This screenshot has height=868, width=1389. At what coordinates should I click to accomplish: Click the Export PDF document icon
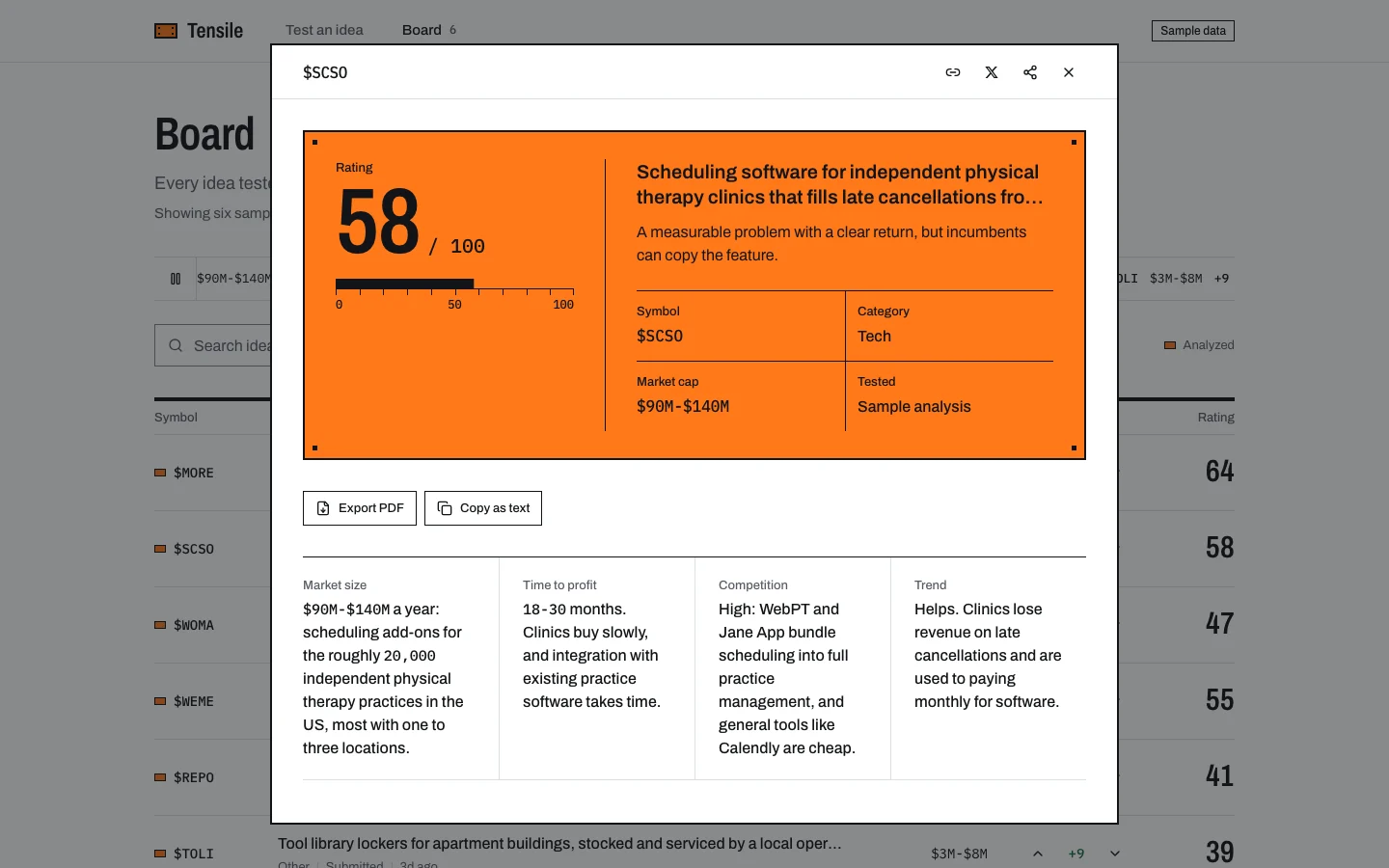tap(323, 508)
